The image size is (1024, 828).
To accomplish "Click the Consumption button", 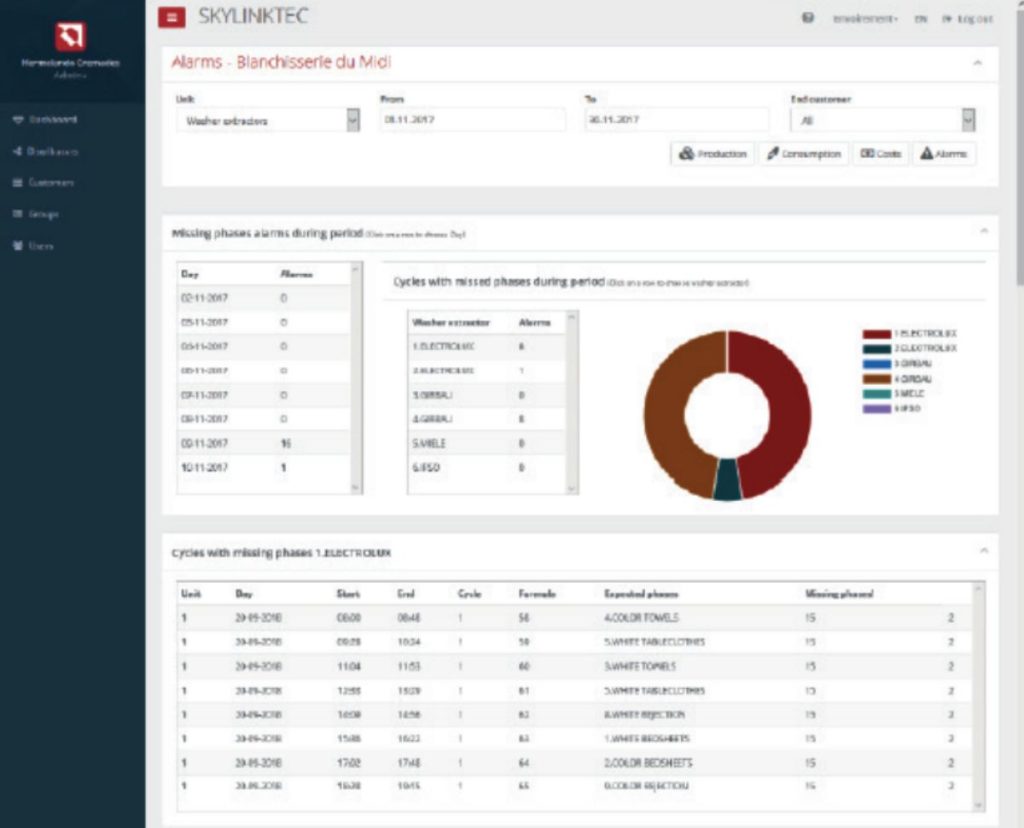I will tap(803, 154).
